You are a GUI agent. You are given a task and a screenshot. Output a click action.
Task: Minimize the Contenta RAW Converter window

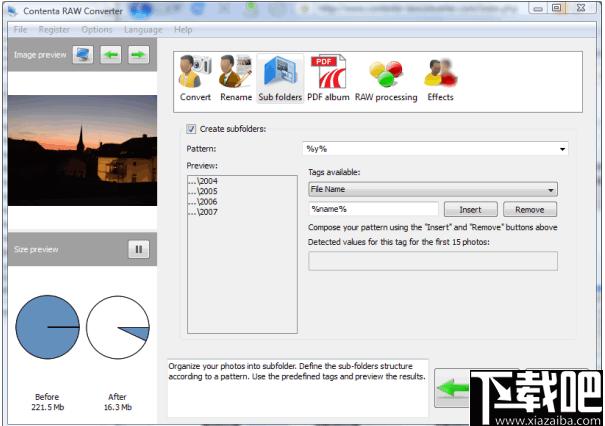click(x=538, y=8)
